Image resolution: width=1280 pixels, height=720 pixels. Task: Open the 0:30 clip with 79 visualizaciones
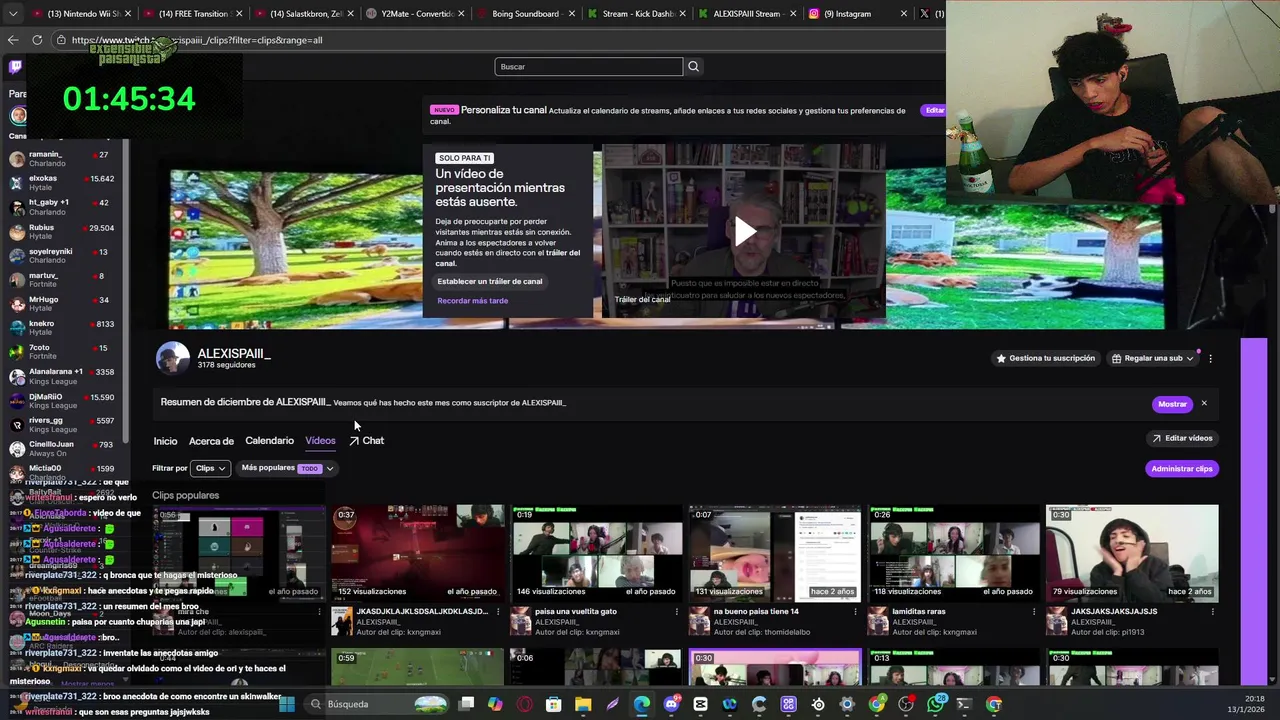(x=1132, y=552)
